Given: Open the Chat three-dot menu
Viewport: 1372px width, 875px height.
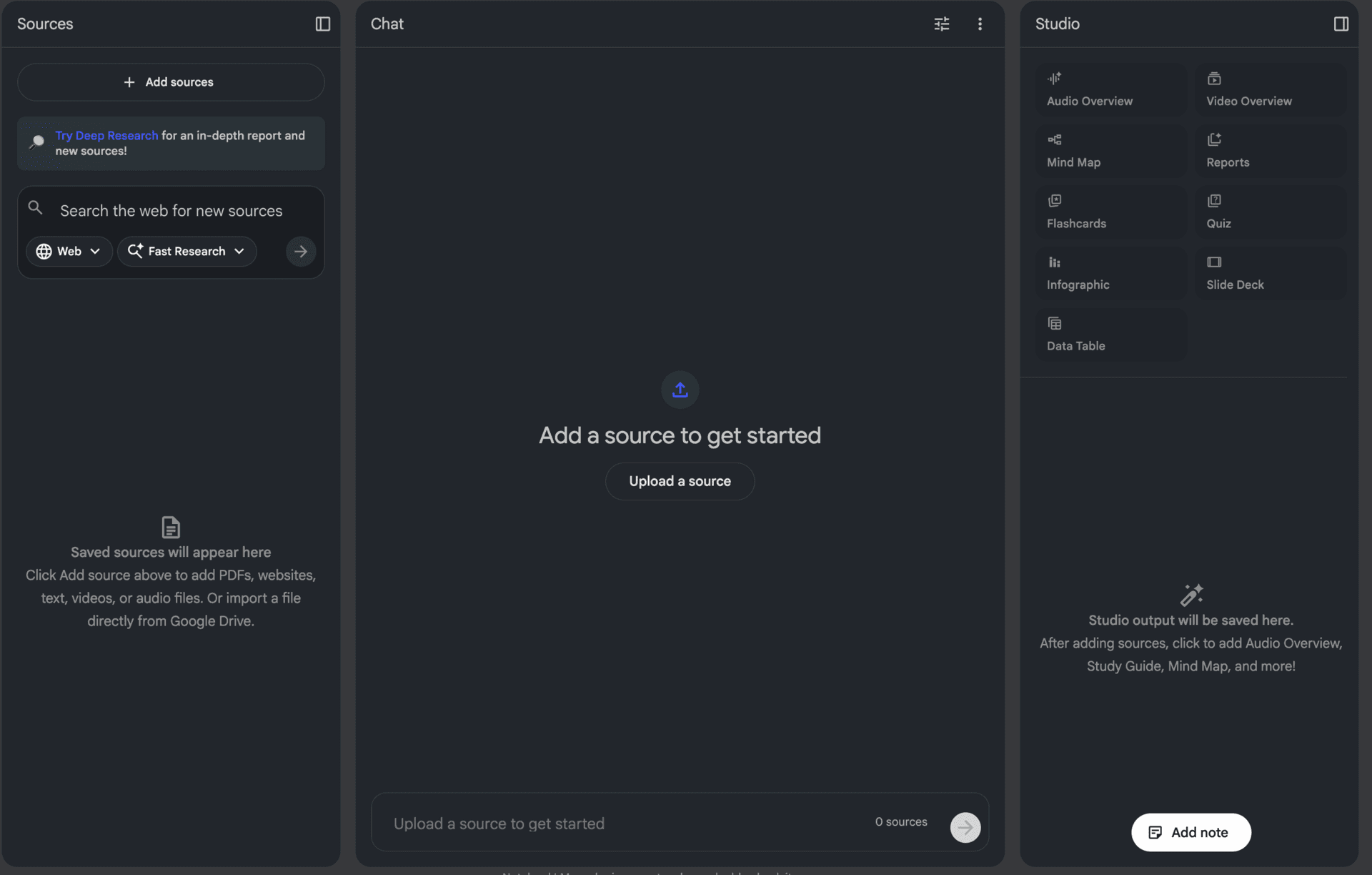Looking at the screenshot, I should 980,24.
